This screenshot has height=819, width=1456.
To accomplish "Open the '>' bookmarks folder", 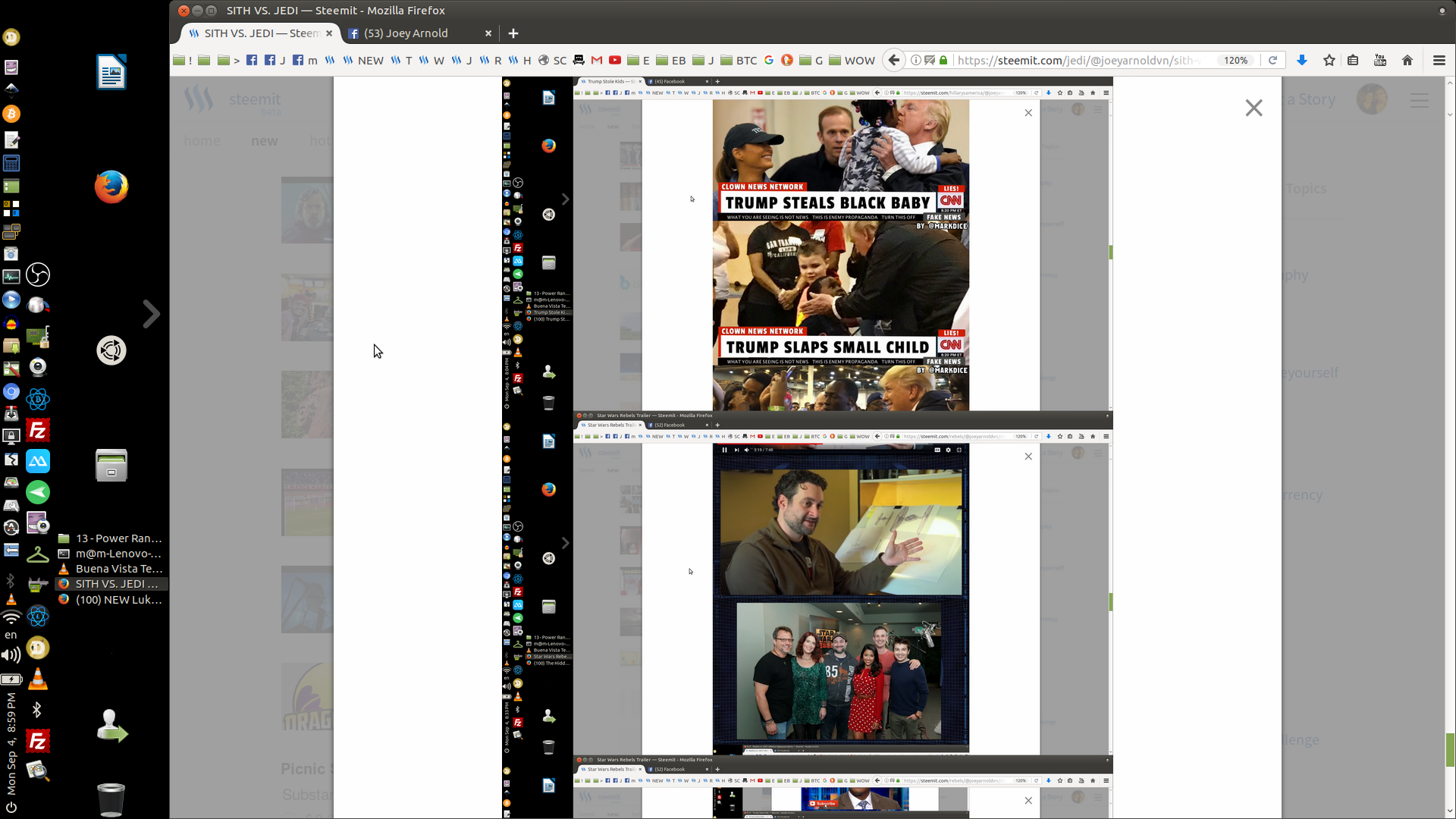I will coord(228,60).
